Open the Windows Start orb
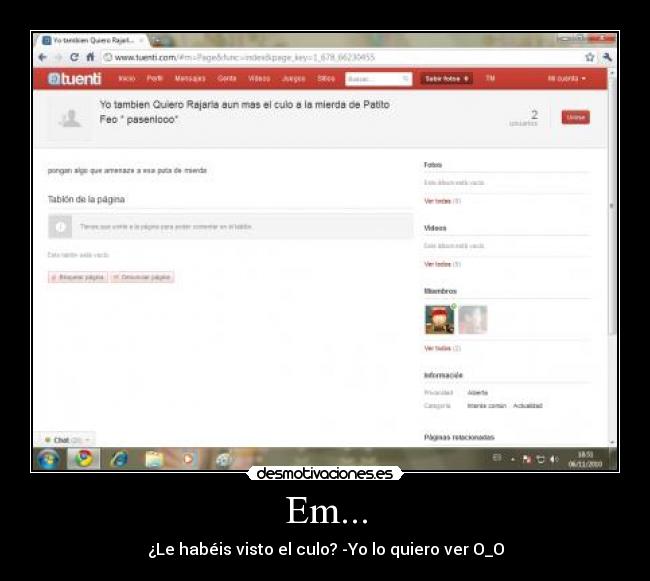The height and width of the screenshot is (581, 650). (49, 459)
